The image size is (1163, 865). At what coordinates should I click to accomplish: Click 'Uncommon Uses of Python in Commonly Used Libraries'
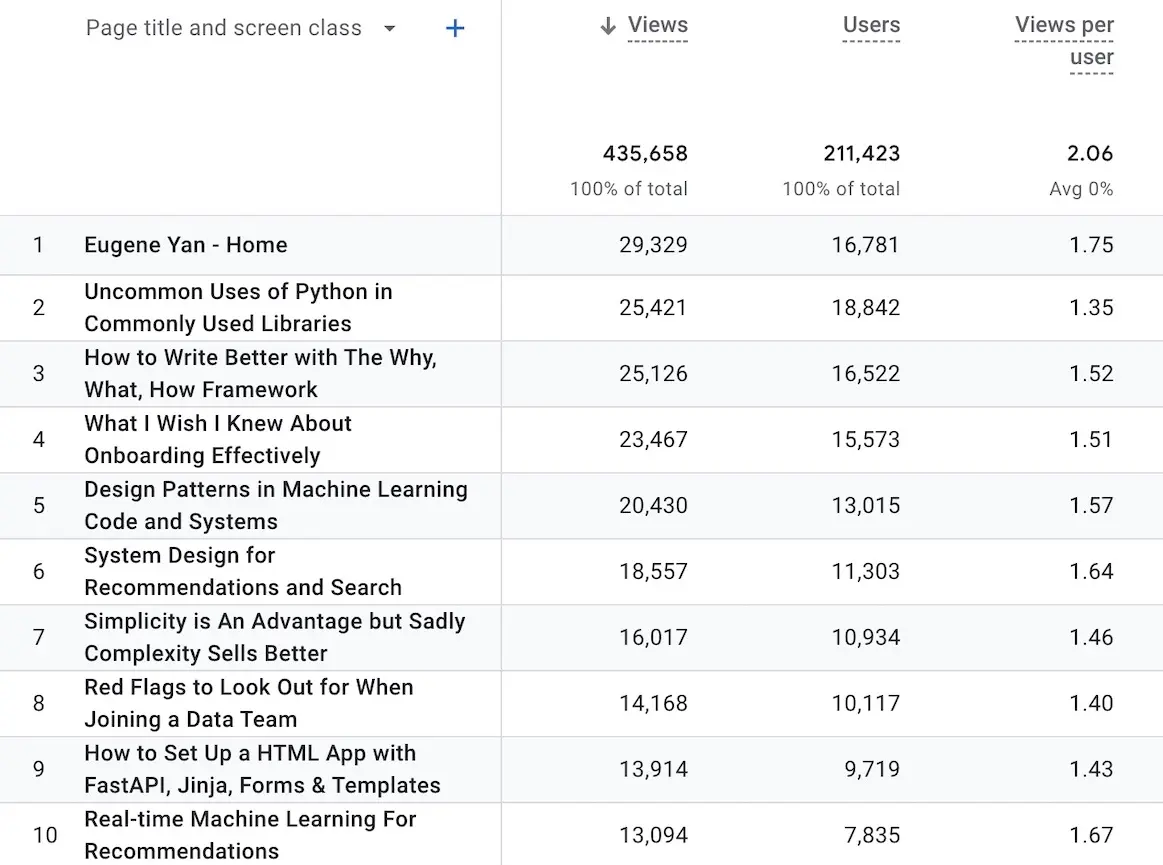pyautogui.click(x=238, y=308)
